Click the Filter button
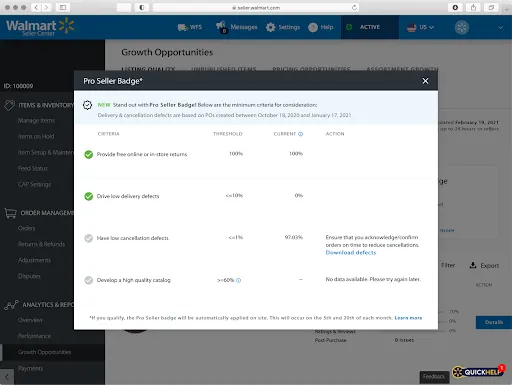Screen dimensions: 512x385 coord(448,265)
